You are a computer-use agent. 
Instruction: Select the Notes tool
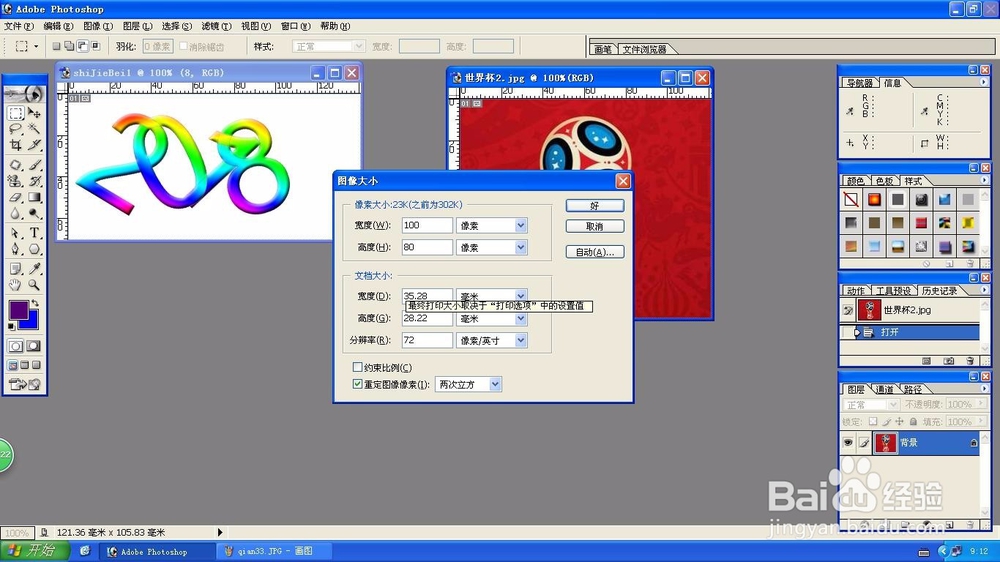[16, 269]
